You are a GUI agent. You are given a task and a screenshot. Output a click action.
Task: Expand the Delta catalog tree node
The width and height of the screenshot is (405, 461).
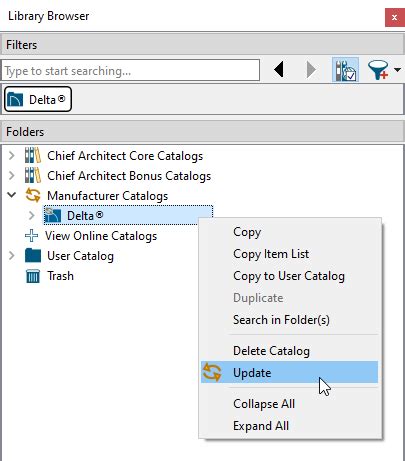pyautogui.click(x=32, y=216)
